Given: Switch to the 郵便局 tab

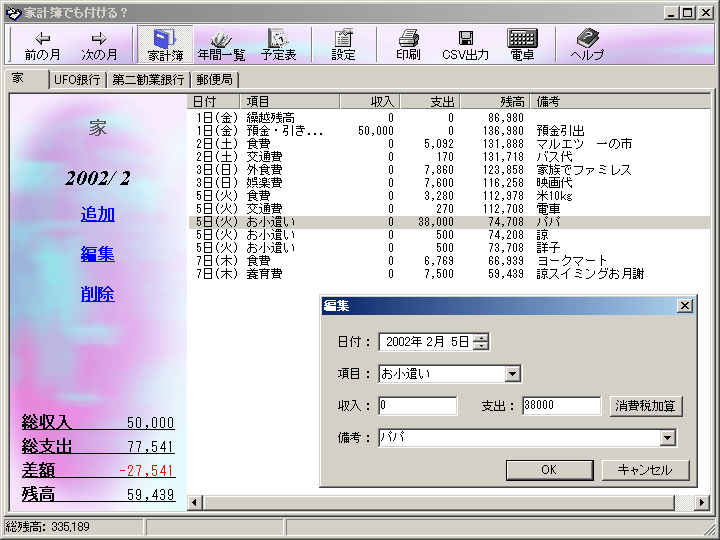Looking at the screenshot, I should [214, 80].
